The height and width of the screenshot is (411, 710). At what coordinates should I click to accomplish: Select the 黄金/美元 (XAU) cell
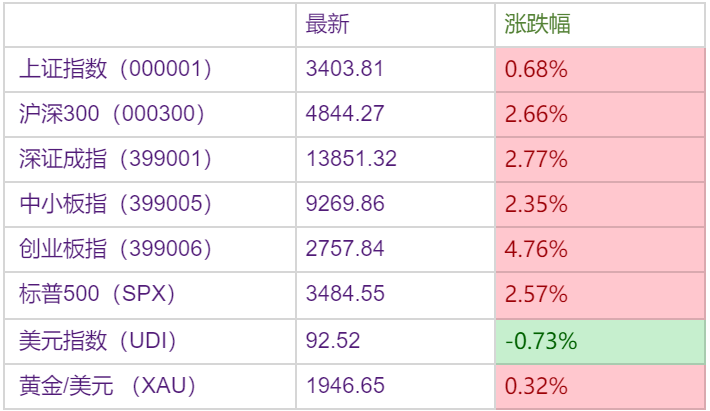pyautogui.click(x=107, y=385)
